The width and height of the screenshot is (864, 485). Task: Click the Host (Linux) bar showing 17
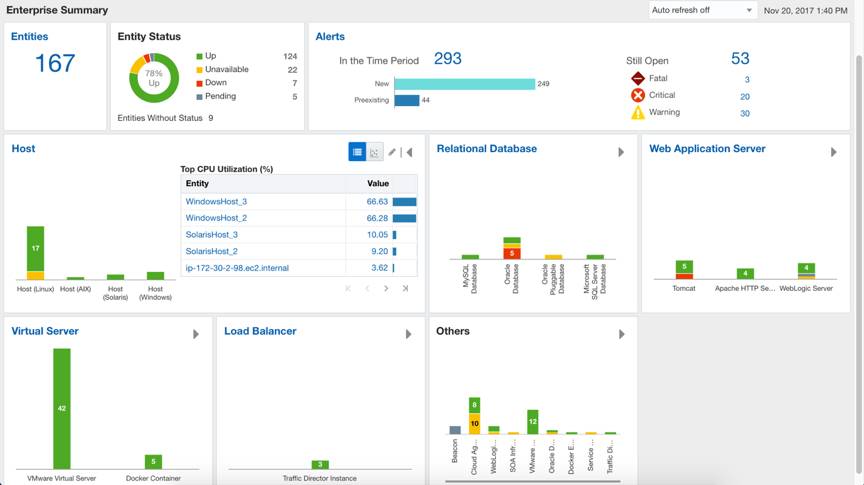tap(35, 252)
